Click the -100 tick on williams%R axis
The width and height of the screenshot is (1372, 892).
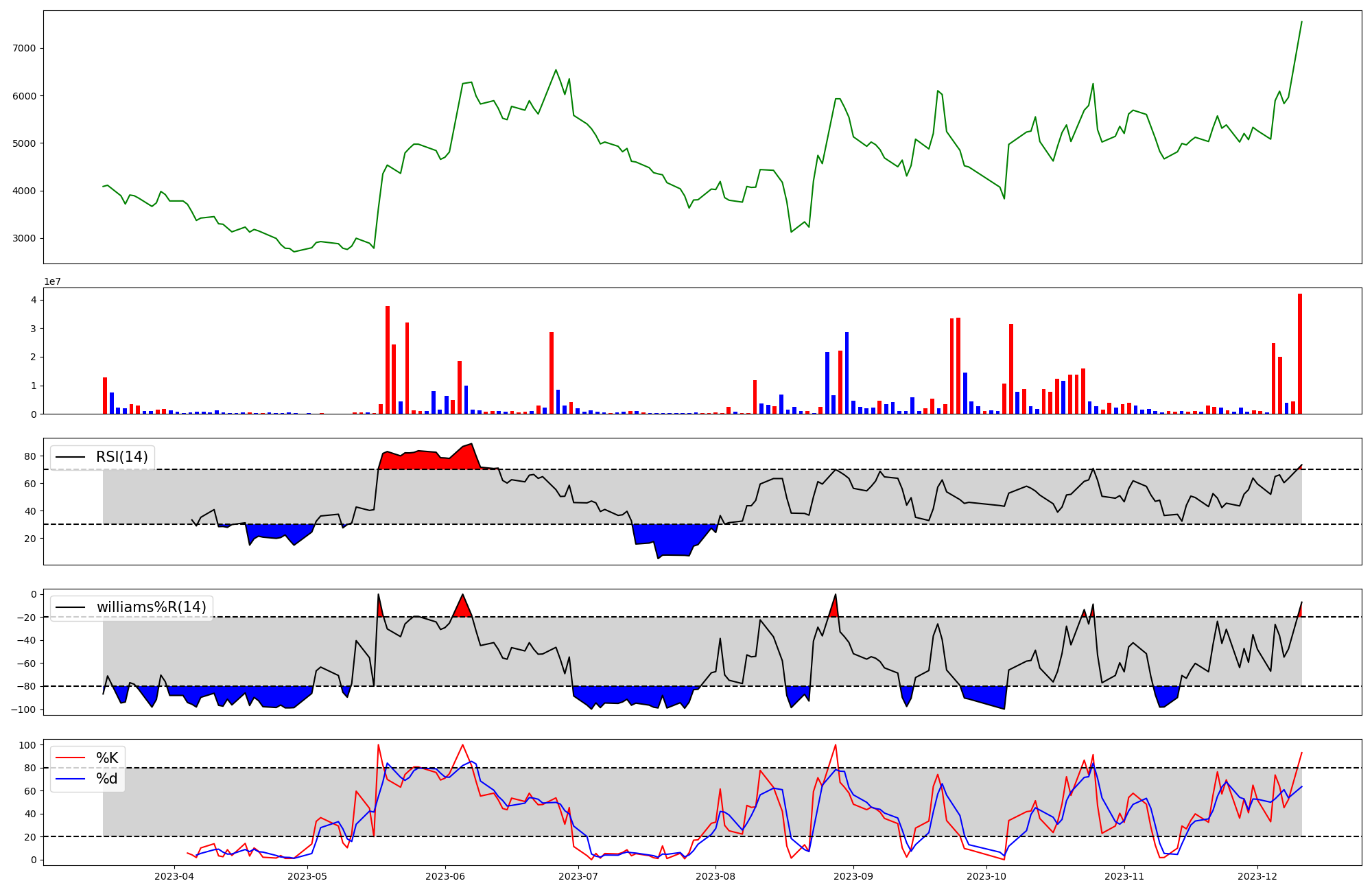pyautogui.click(x=22, y=709)
